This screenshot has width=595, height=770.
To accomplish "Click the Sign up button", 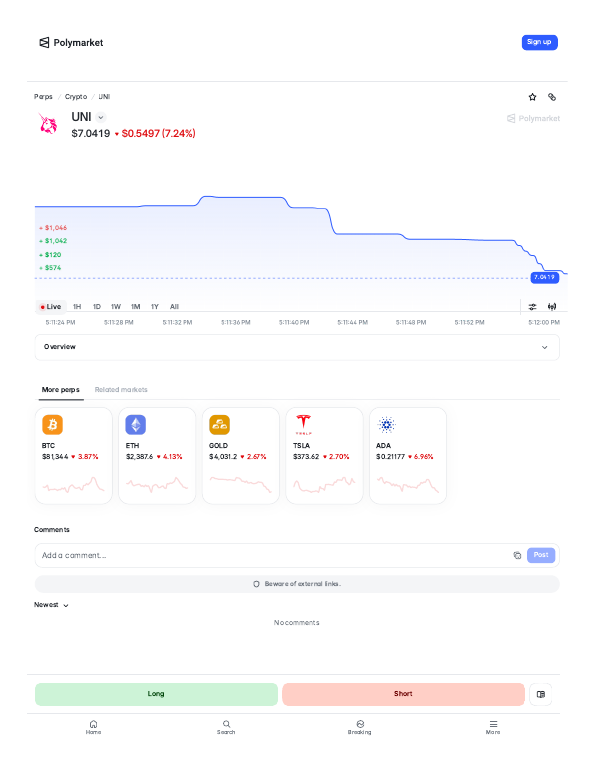I will click(x=539, y=42).
